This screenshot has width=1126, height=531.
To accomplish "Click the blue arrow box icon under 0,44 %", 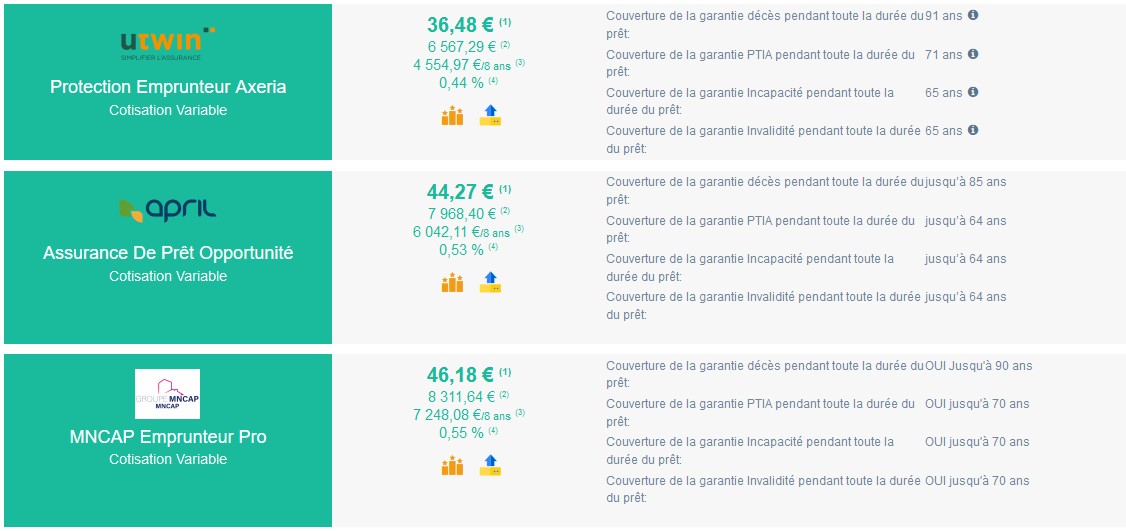I will click(490, 115).
